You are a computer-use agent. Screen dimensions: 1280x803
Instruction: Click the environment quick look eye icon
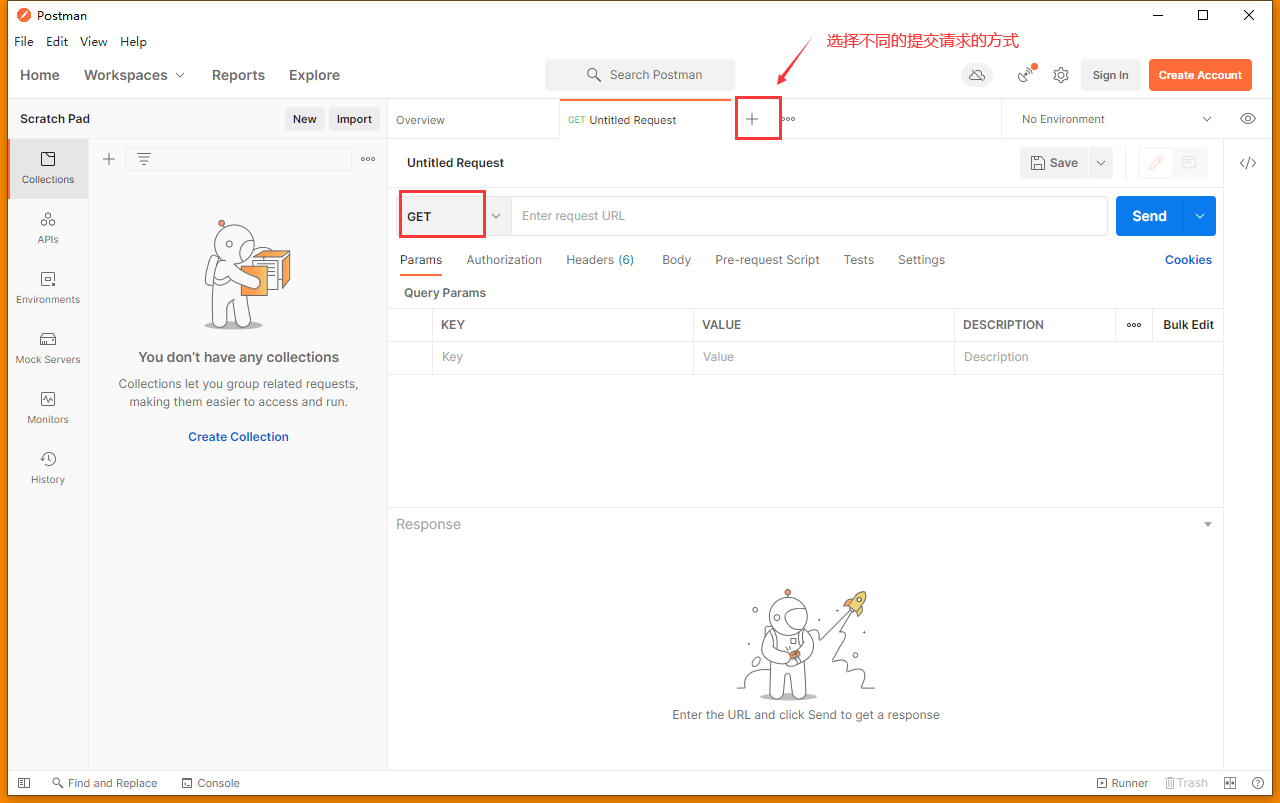point(1248,119)
